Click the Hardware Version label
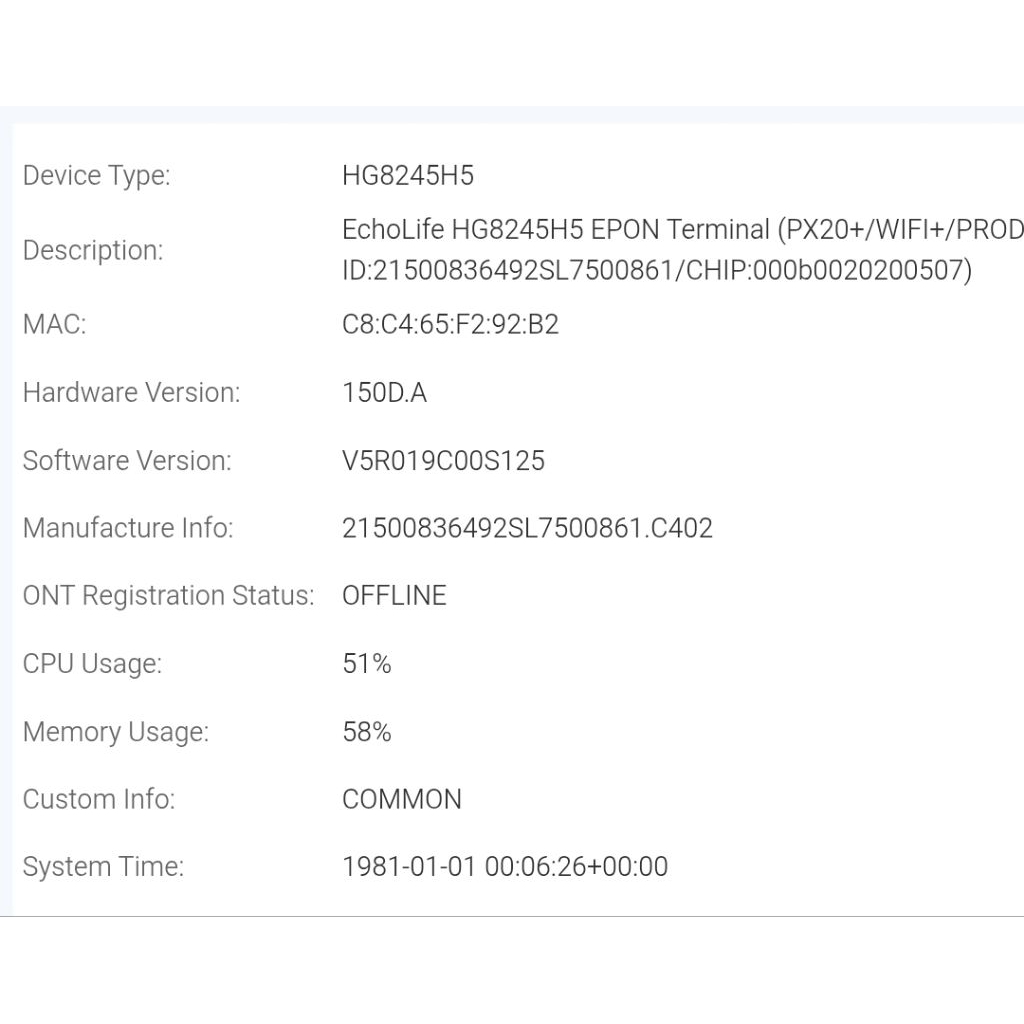 [x=131, y=393]
